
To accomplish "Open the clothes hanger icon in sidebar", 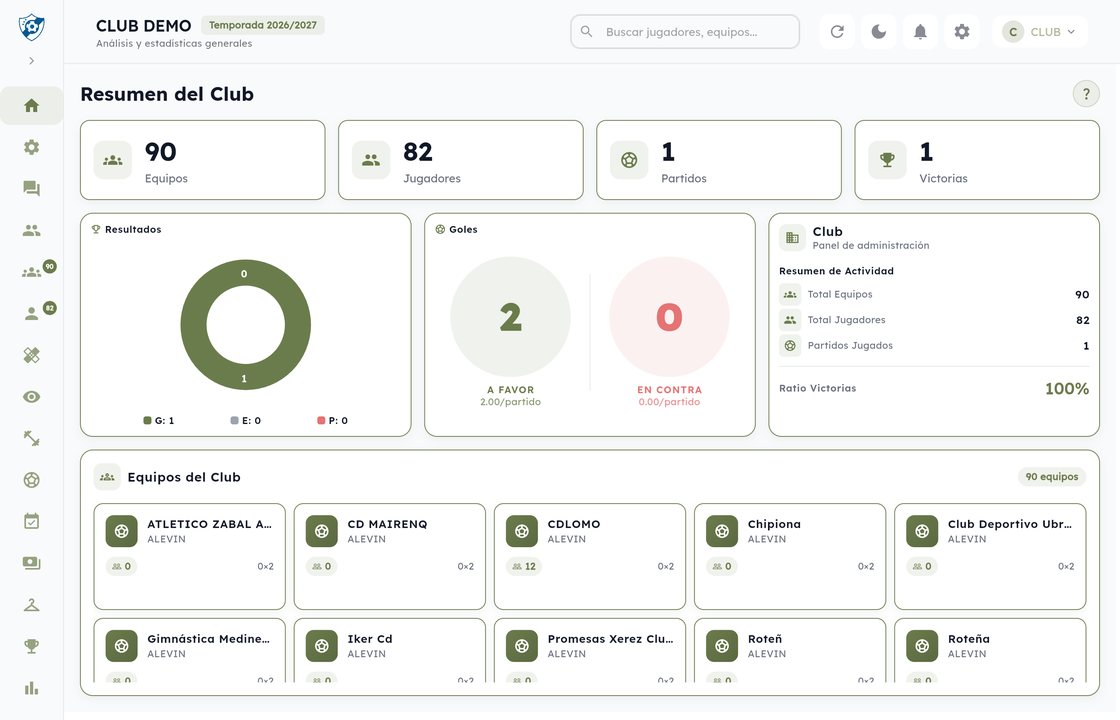I will click(x=31, y=605).
